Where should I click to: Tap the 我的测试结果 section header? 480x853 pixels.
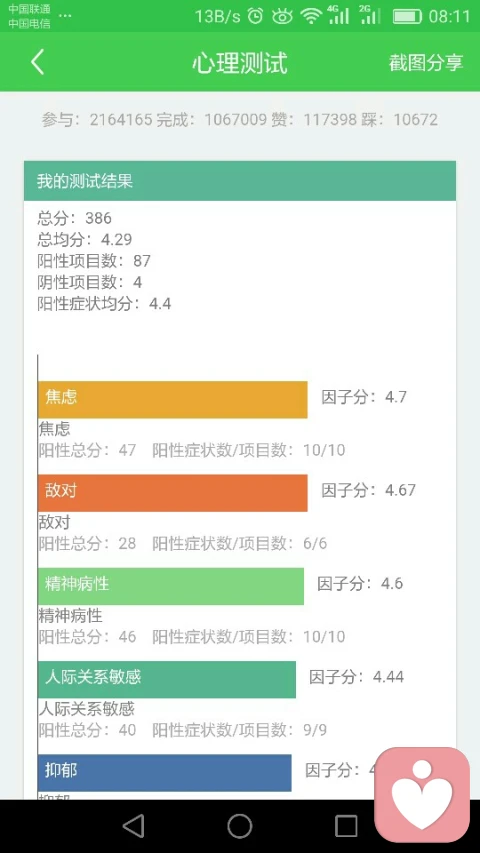tap(240, 181)
